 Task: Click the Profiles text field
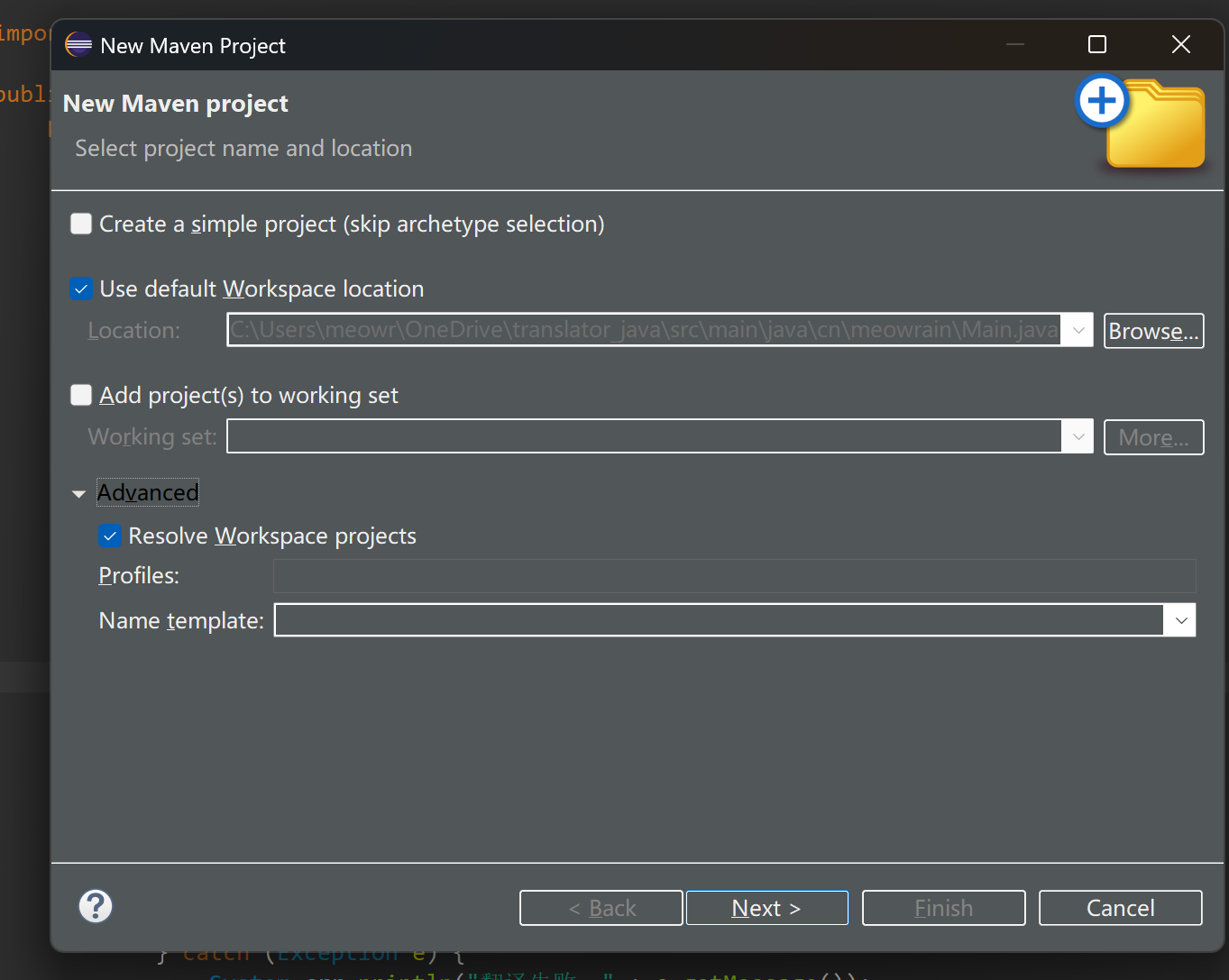tap(734, 576)
